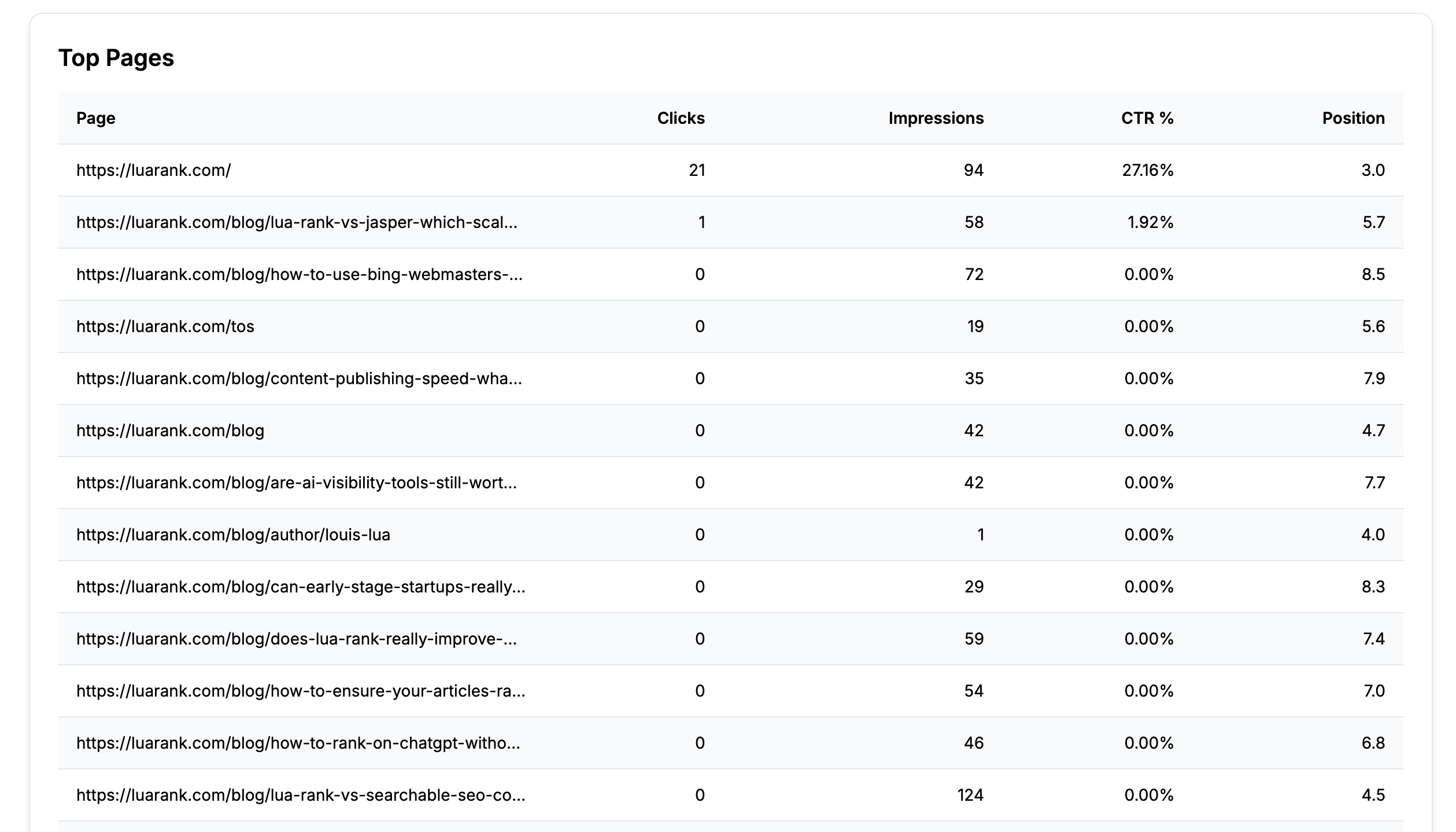Open the https://luarank.com/ homepage link
This screenshot has width=1456, height=832.
tap(153, 170)
